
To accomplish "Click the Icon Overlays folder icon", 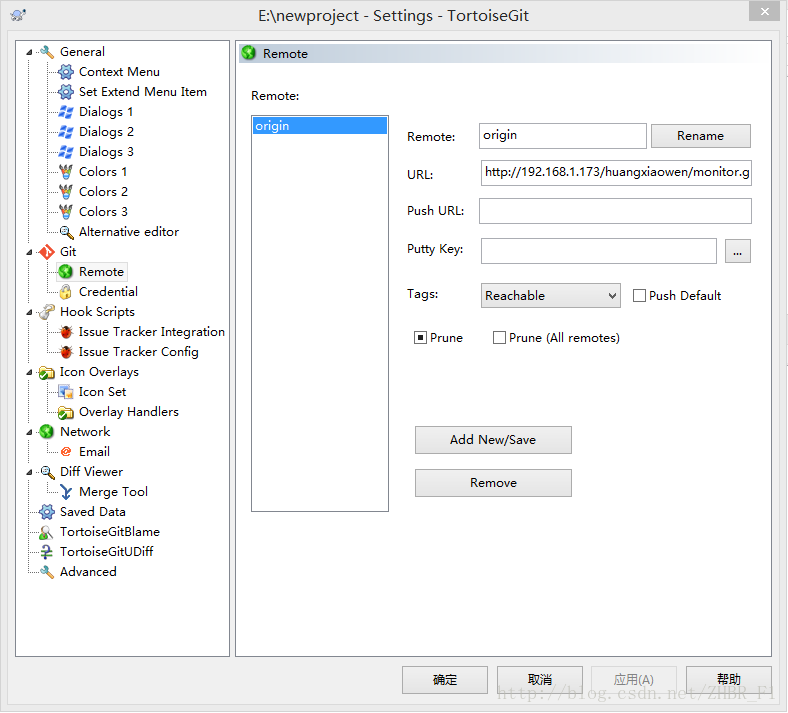I will pyautogui.click(x=47, y=372).
